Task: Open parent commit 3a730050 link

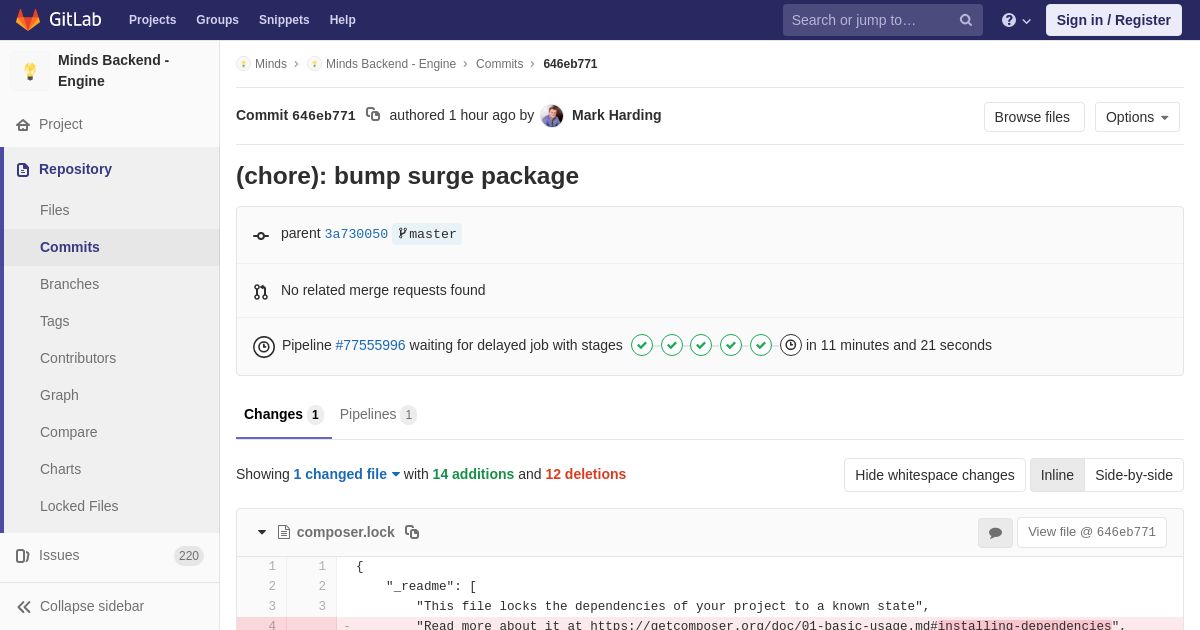Action: click(356, 234)
